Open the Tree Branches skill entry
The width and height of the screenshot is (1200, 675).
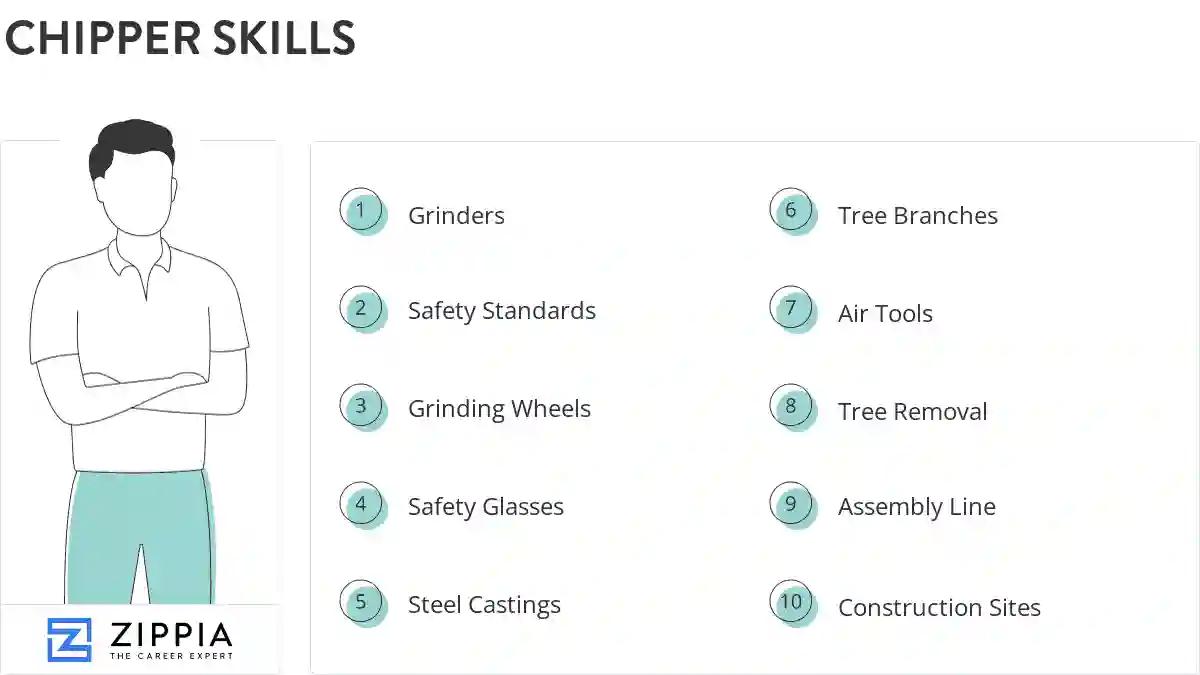pyautogui.click(x=917, y=216)
